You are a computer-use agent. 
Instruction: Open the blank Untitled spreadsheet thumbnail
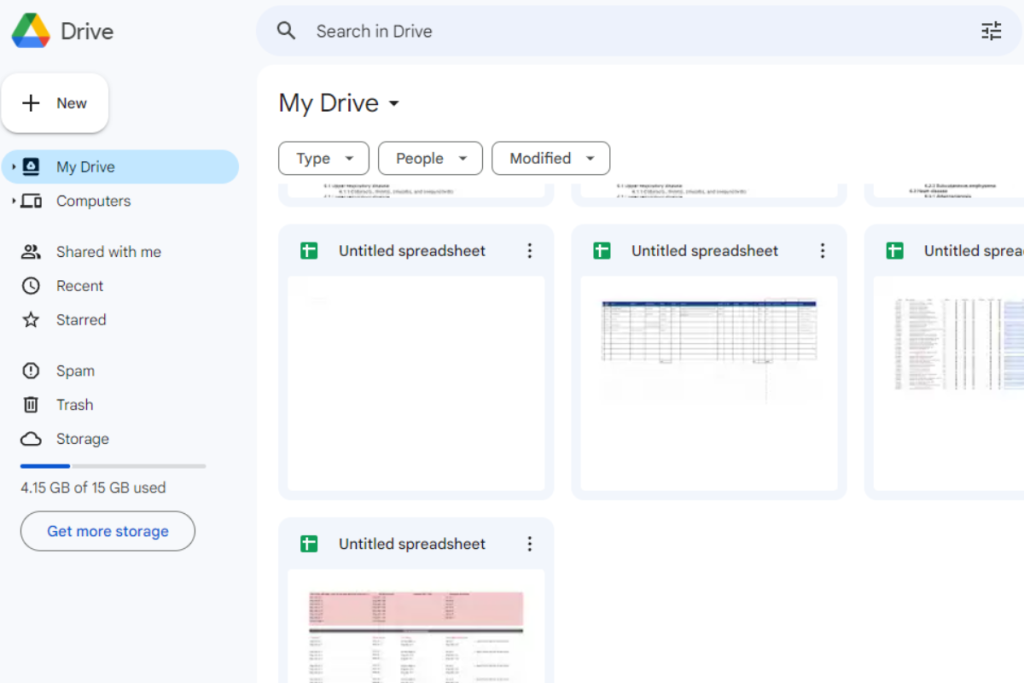pyautogui.click(x=416, y=383)
